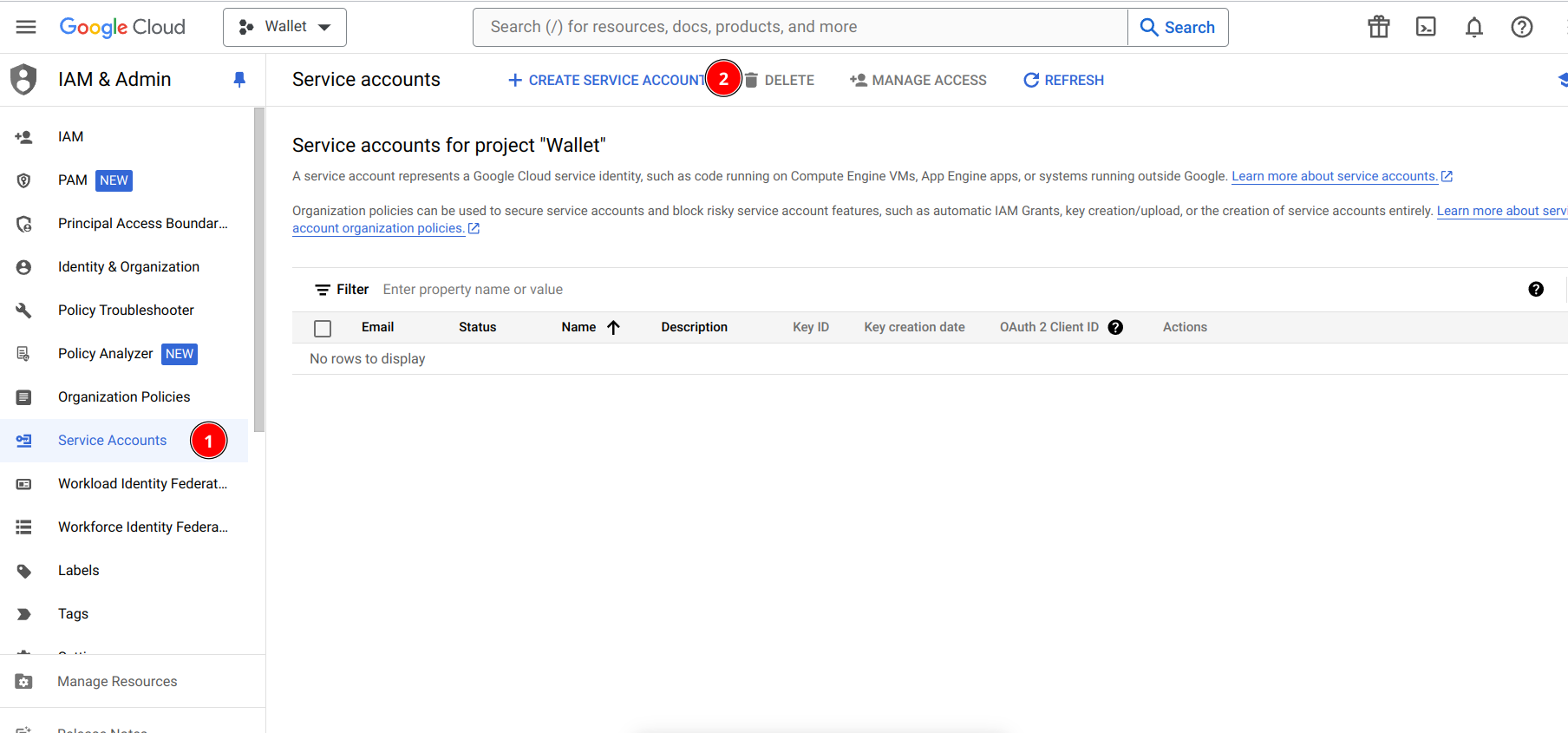This screenshot has width=1568, height=733.
Task: Activate Cloud Shell terminal icon
Action: 1426,27
